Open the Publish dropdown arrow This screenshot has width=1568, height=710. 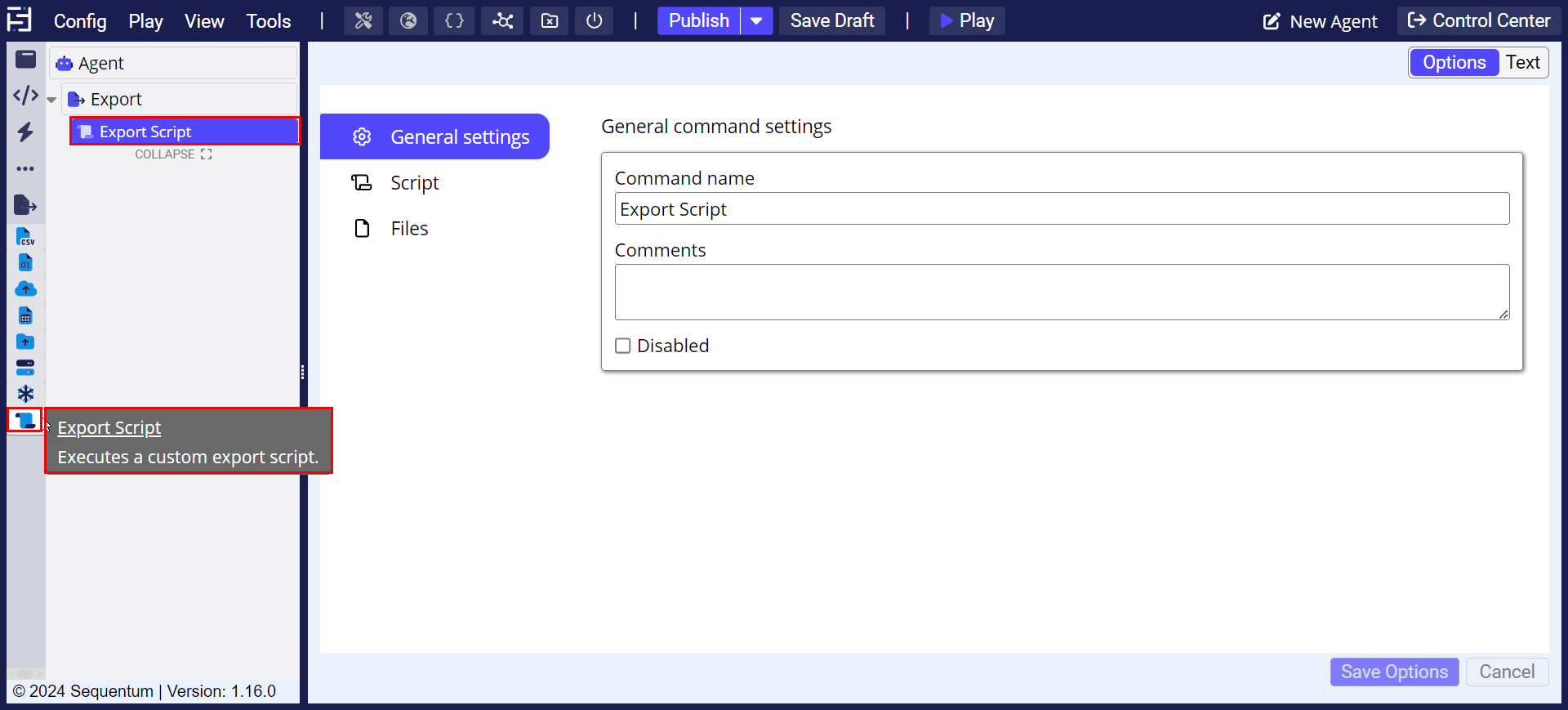click(757, 21)
